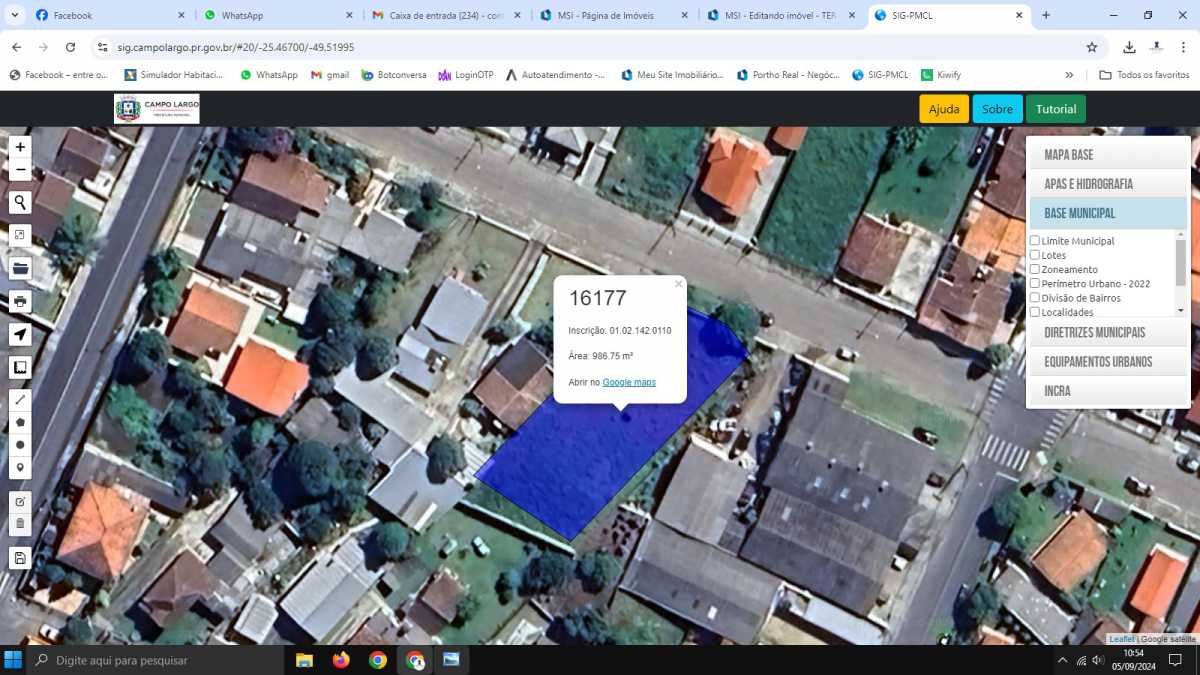
Task: Activate the edit layers tool
Action: 20,501
